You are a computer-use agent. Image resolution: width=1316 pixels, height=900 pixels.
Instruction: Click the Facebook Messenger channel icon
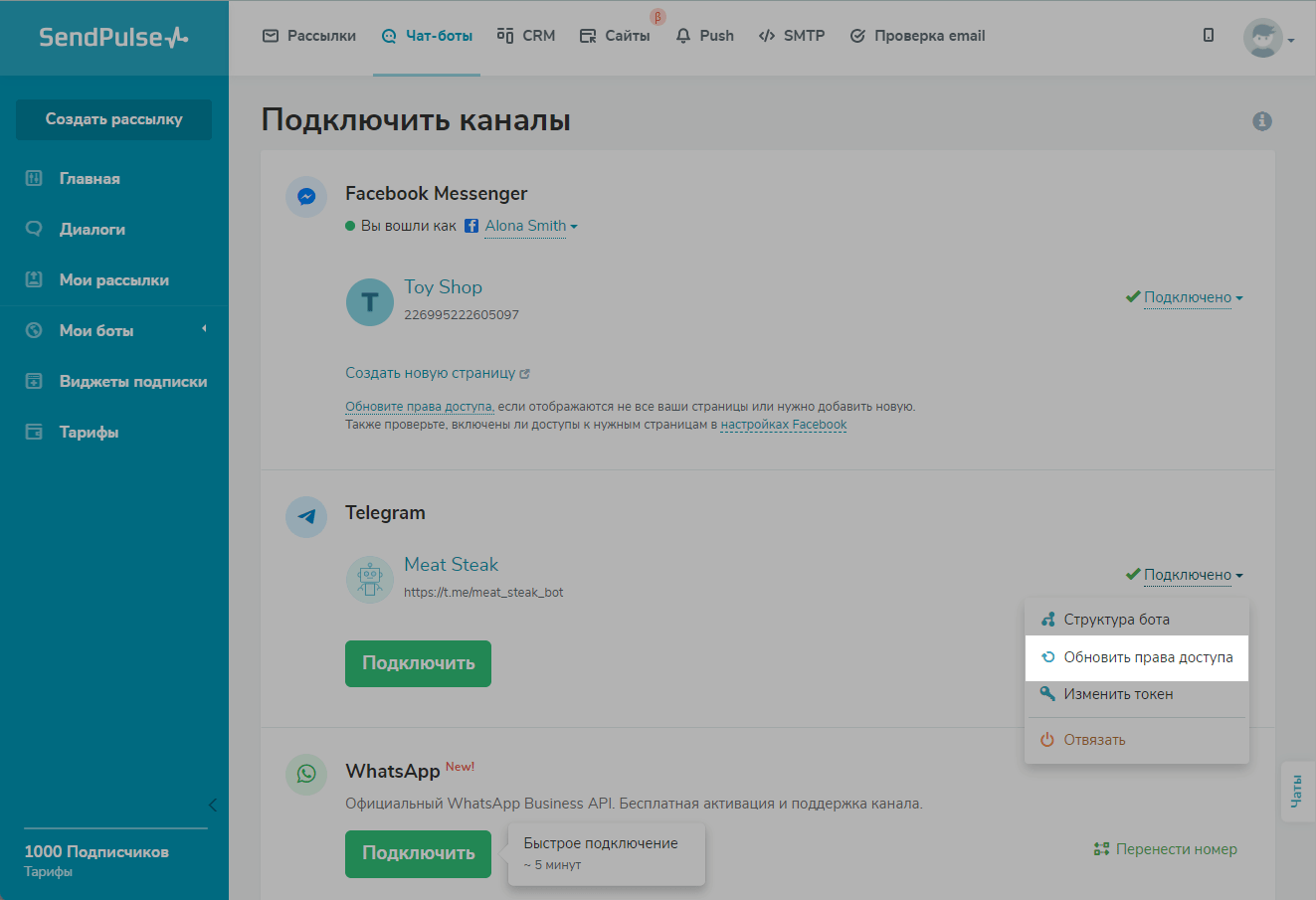point(306,197)
